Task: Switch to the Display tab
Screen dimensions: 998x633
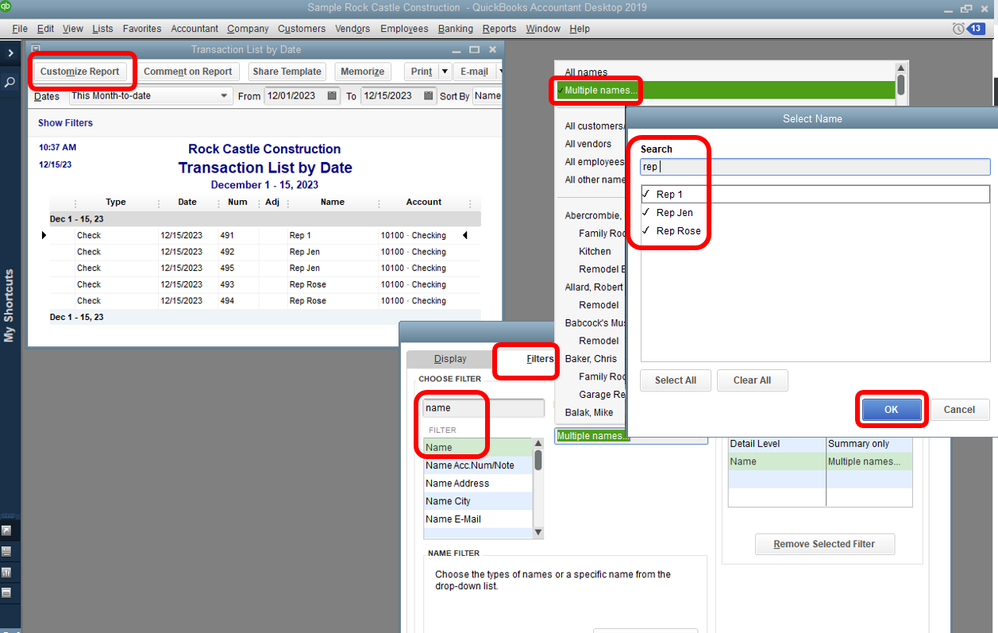Action: click(x=450, y=359)
